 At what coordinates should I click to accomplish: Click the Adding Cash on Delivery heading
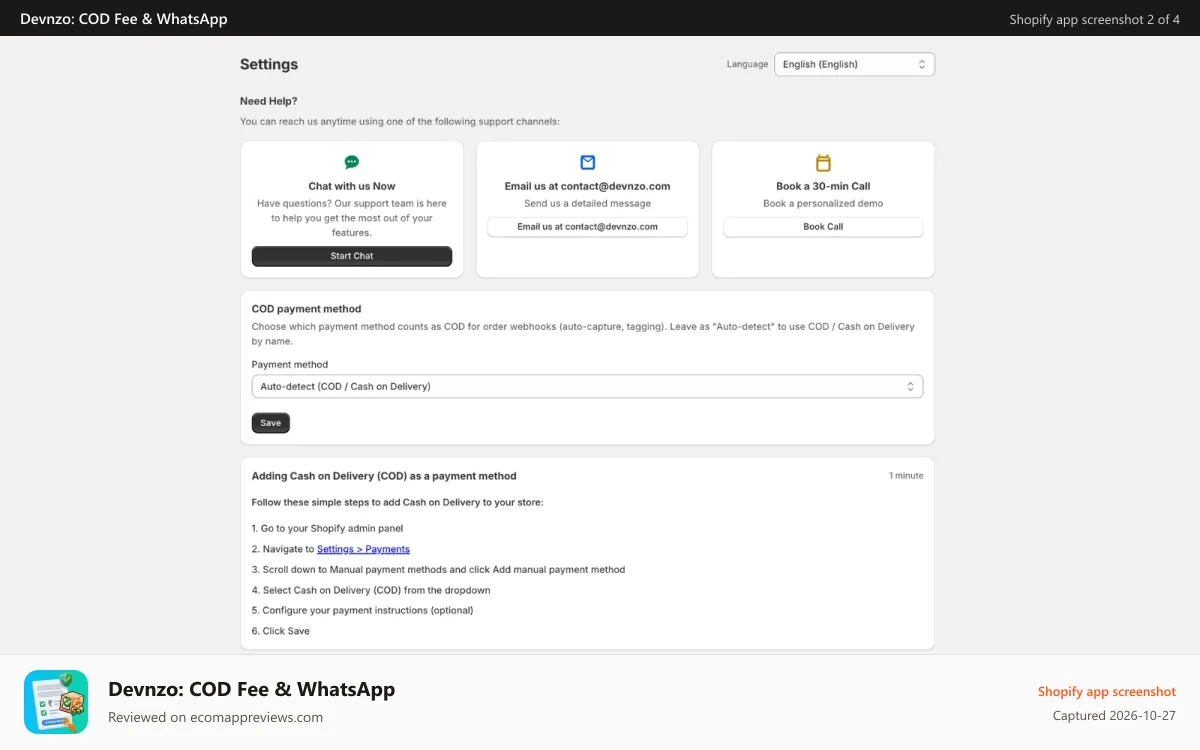[384, 476]
